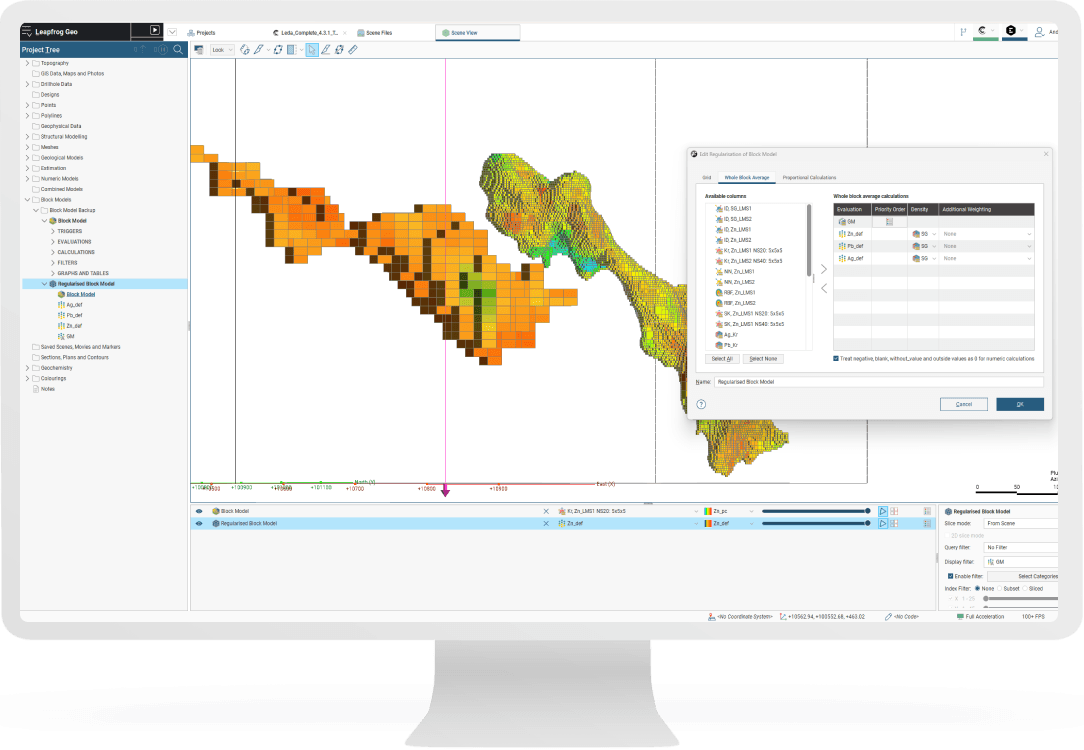Click the slicer icon right of the pencil
The width and height of the screenshot is (1084, 750).
pyautogui.click(x=277, y=50)
